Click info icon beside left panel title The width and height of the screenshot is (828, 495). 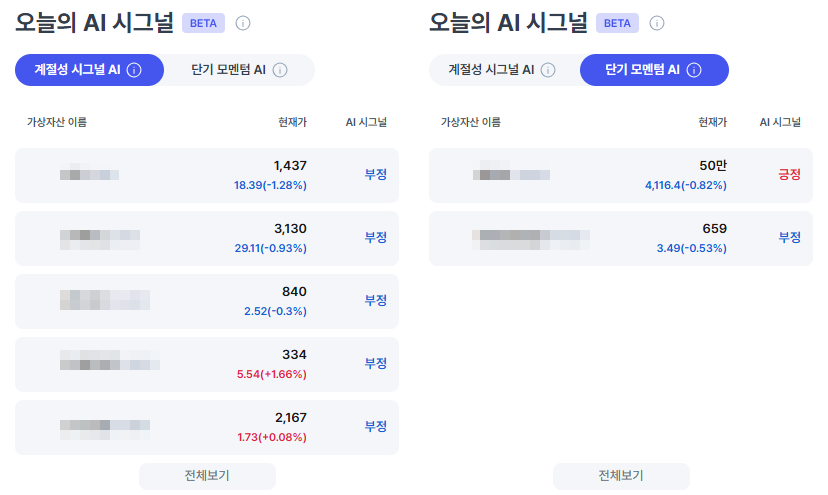tap(243, 23)
